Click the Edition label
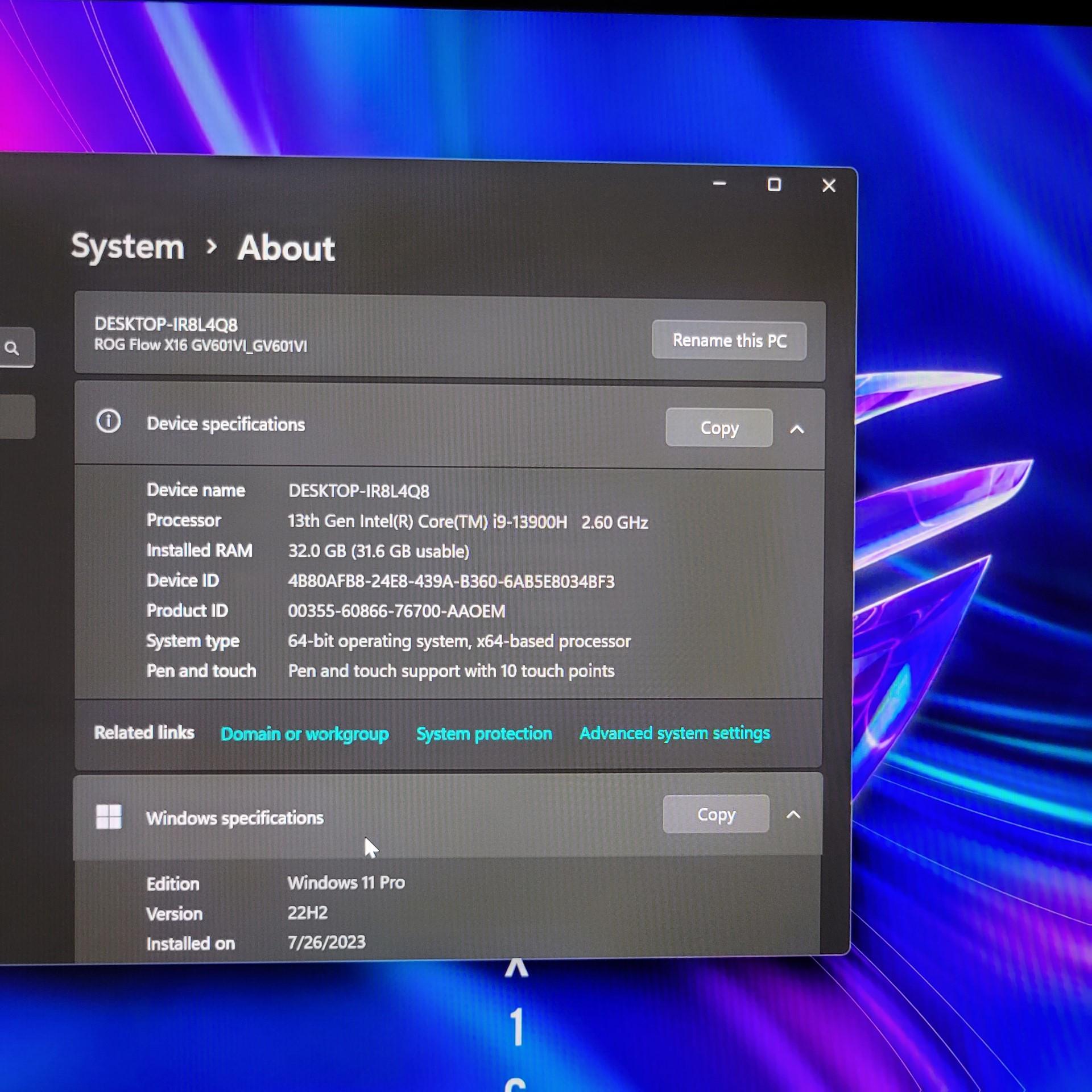1092x1092 pixels. [x=173, y=884]
